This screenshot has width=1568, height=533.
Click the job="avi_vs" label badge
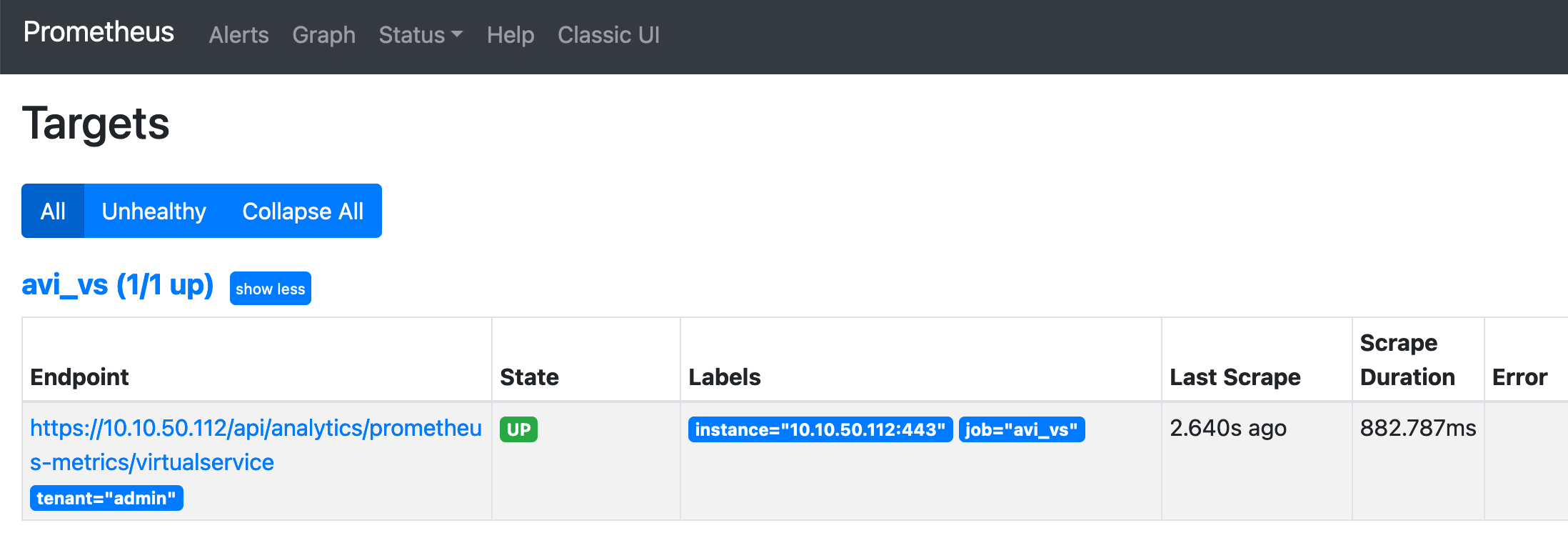[x=1022, y=429]
